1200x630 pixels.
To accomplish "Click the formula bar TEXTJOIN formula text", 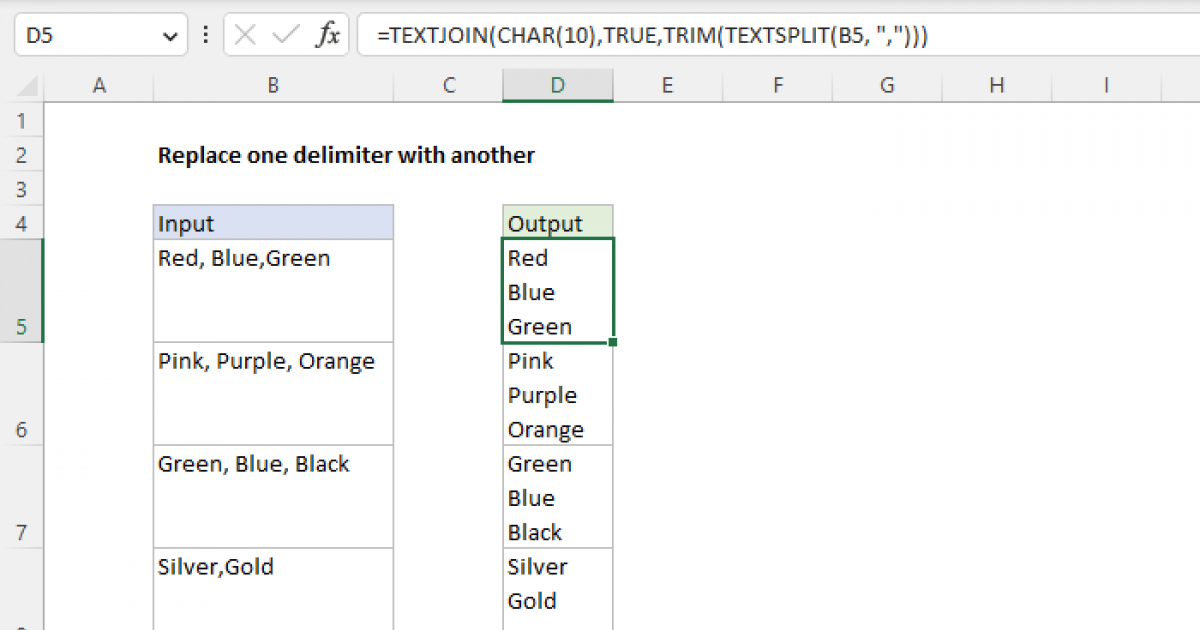I will (652, 36).
